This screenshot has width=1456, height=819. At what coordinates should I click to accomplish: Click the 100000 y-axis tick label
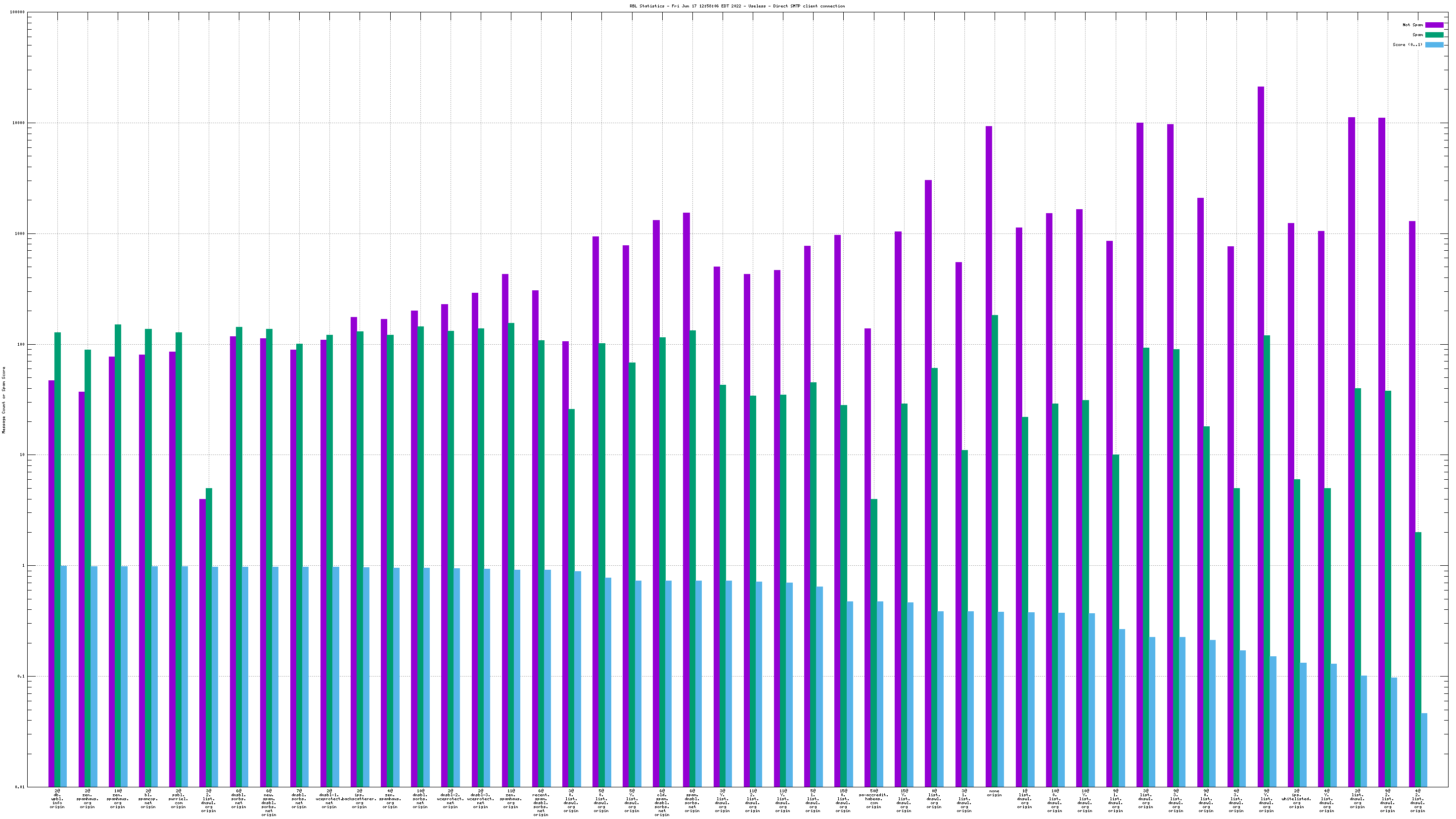tap(17, 12)
